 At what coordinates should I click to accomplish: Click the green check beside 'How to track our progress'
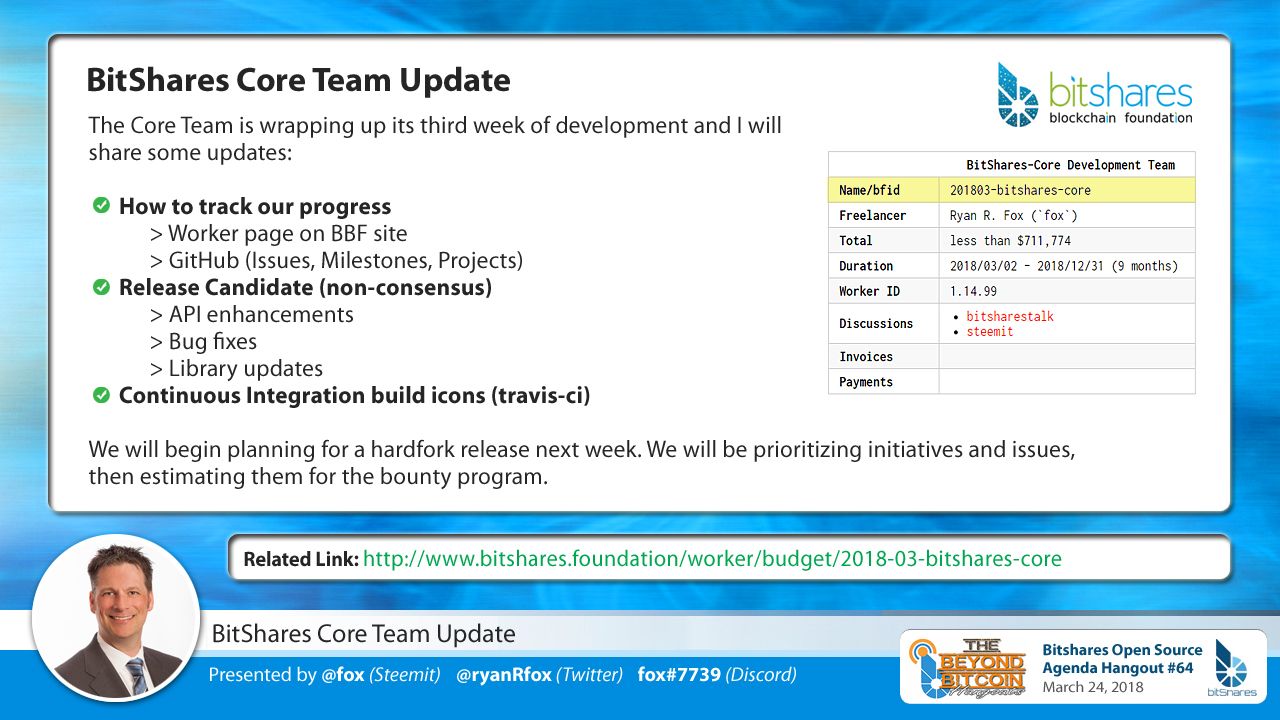click(101, 206)
